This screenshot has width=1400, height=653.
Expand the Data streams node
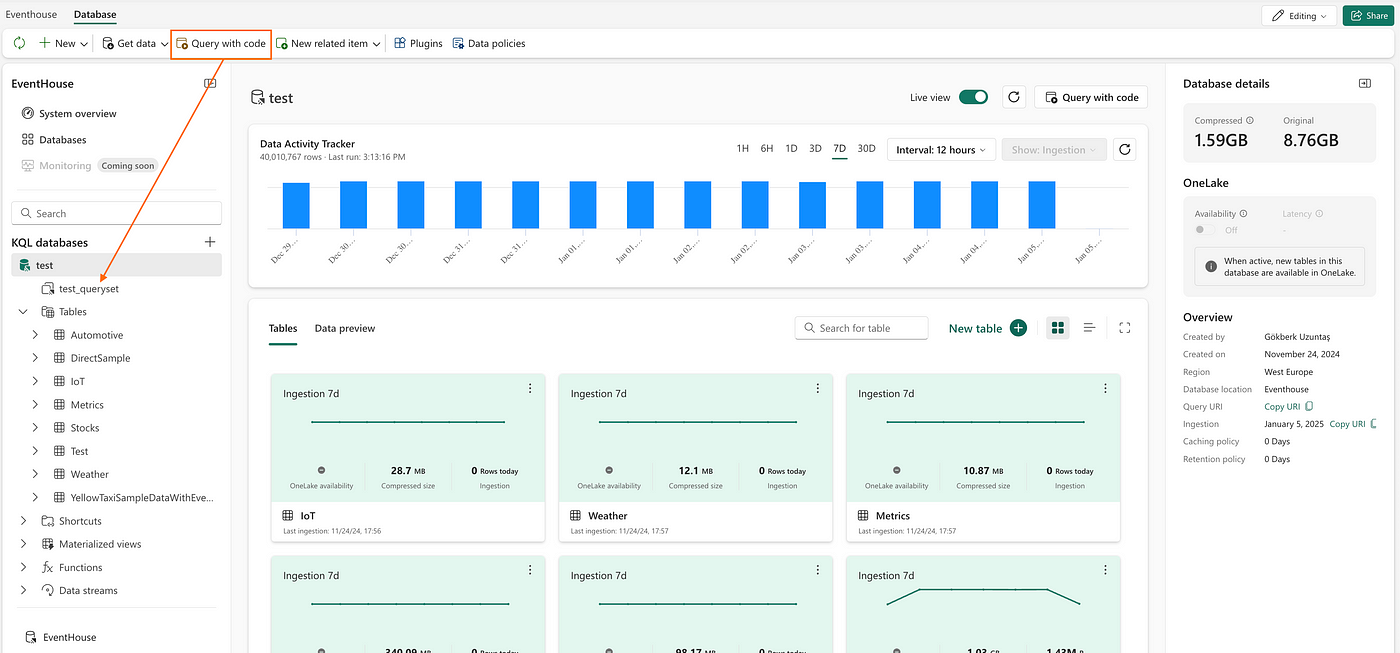tap(23, 590)
